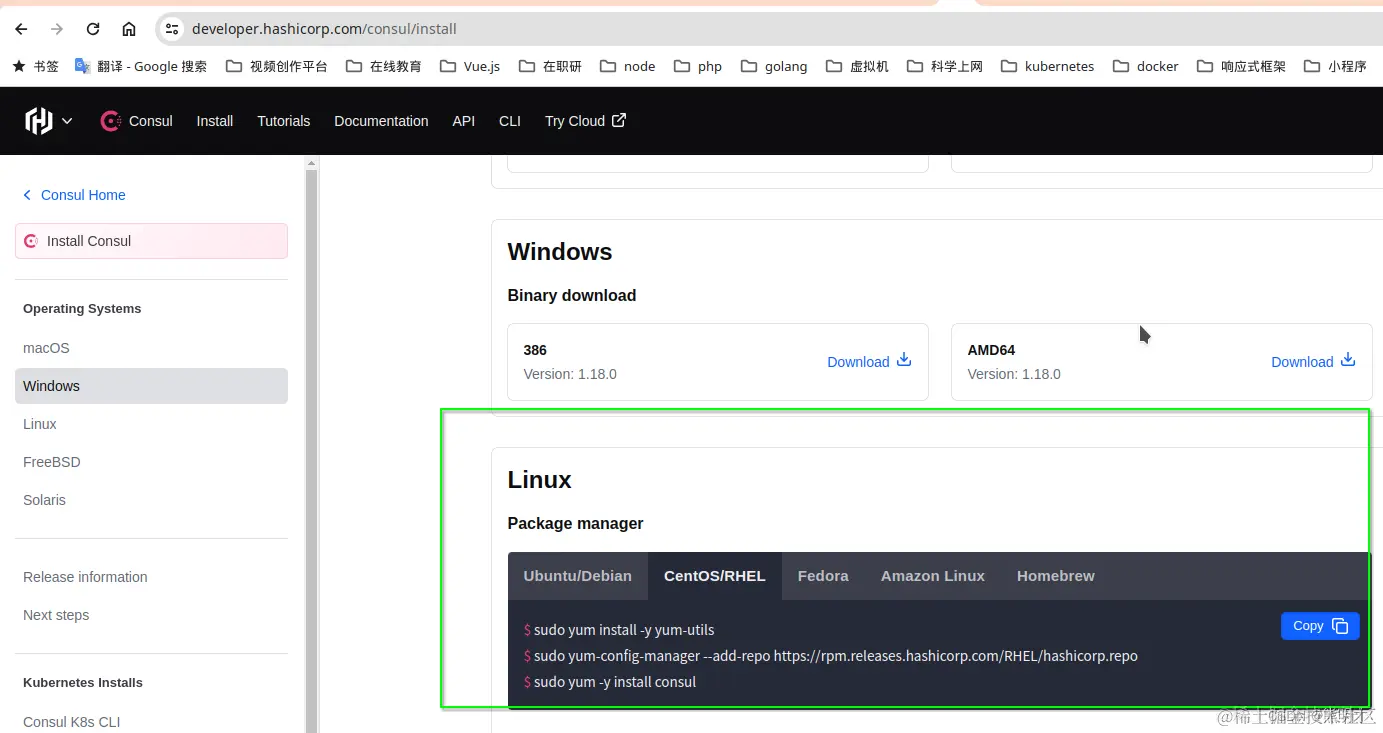
Task: Open the 在职研 bookmark folder
Action: tap(550, 66)
